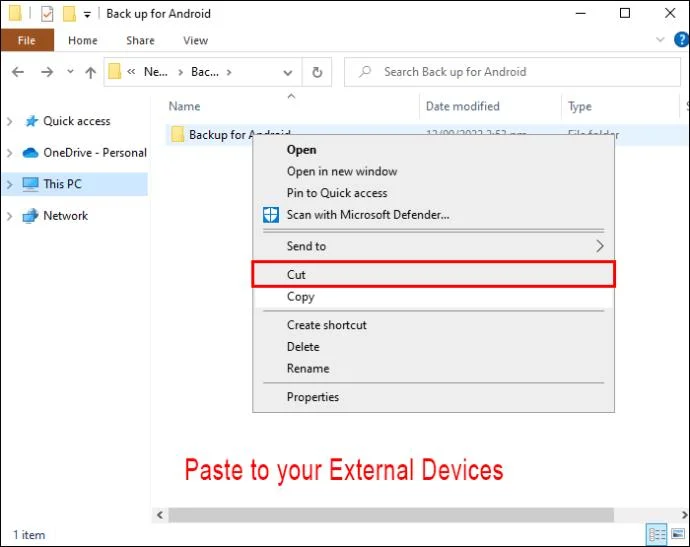Open the address bar history dropdown
The image size is (690, 547).
click(x=288, y=72)
